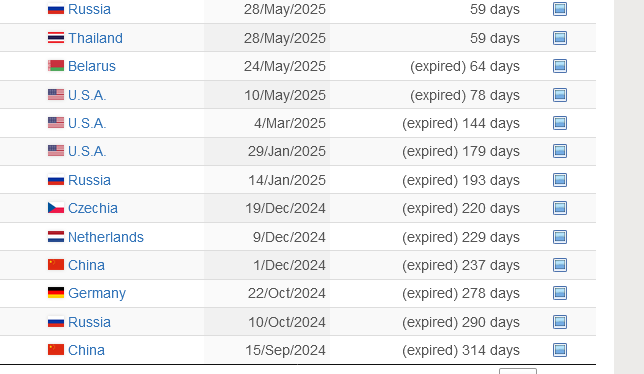Follow the Belarus country link
The image size is (644, 374).
pos(92,66)
